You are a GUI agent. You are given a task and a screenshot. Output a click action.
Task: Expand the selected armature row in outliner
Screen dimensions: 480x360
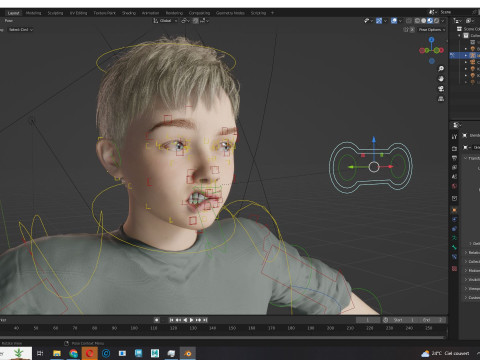coord(466,55)
